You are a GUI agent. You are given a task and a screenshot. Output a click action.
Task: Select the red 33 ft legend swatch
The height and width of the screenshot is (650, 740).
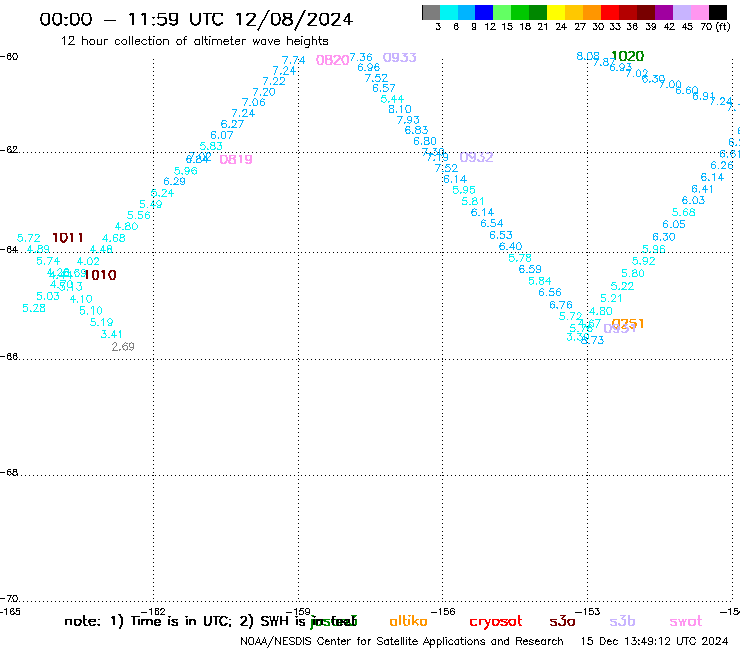tap(610, 12)
